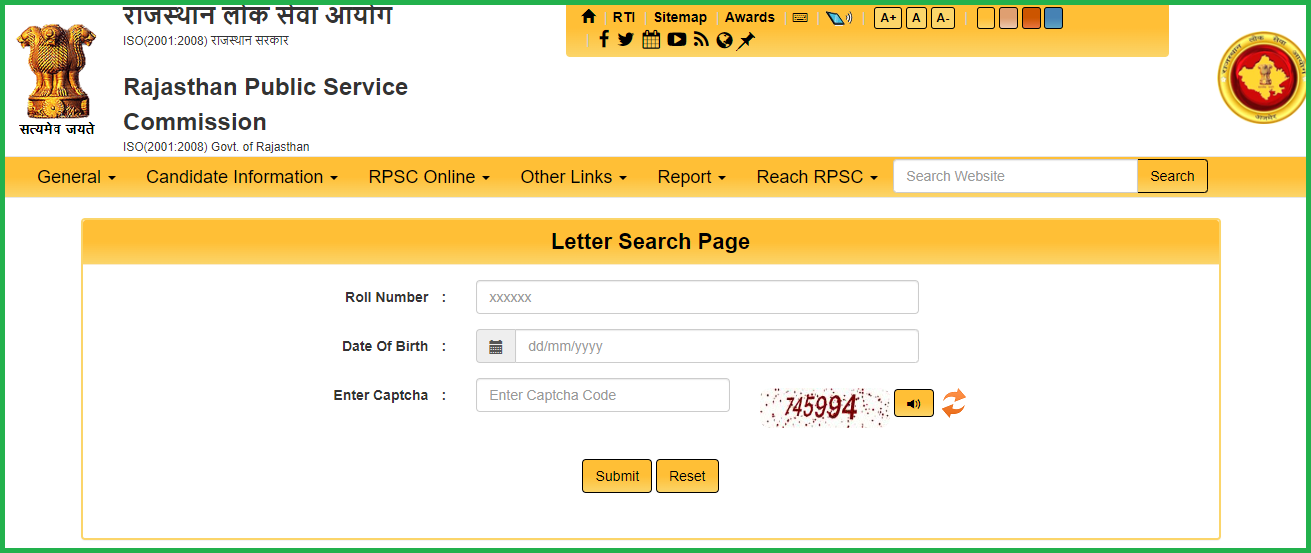This screenshot has width=1311, height=553.
Task: Submit the letter search form
Action: click(x=617, y=476)
